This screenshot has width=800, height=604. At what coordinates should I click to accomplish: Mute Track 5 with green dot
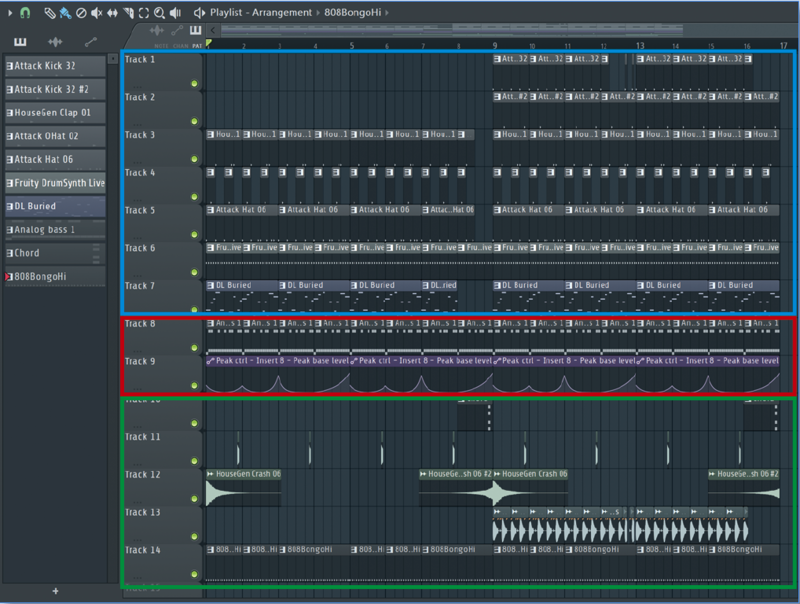click(194, 235)
